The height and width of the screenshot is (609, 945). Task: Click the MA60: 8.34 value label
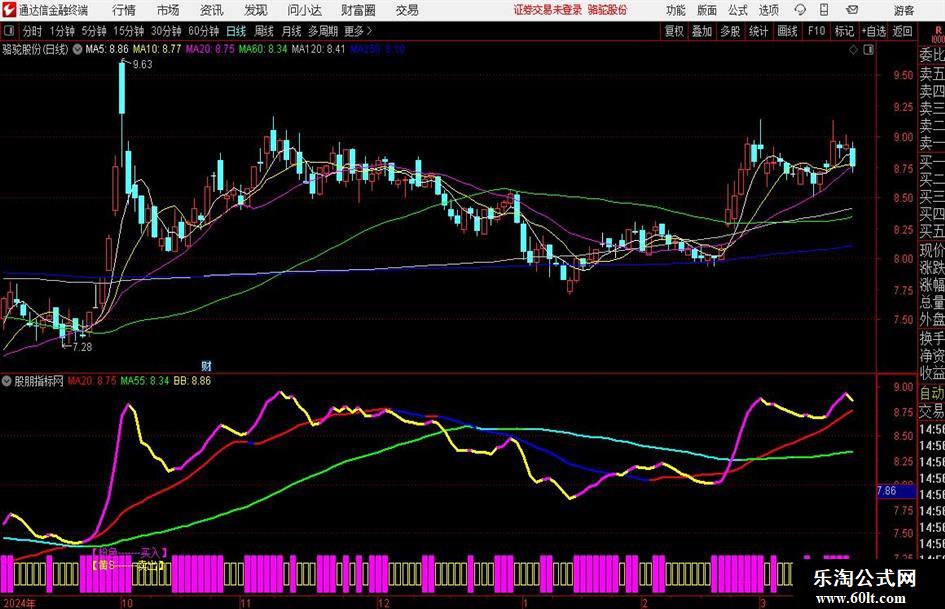click(263, 49)
